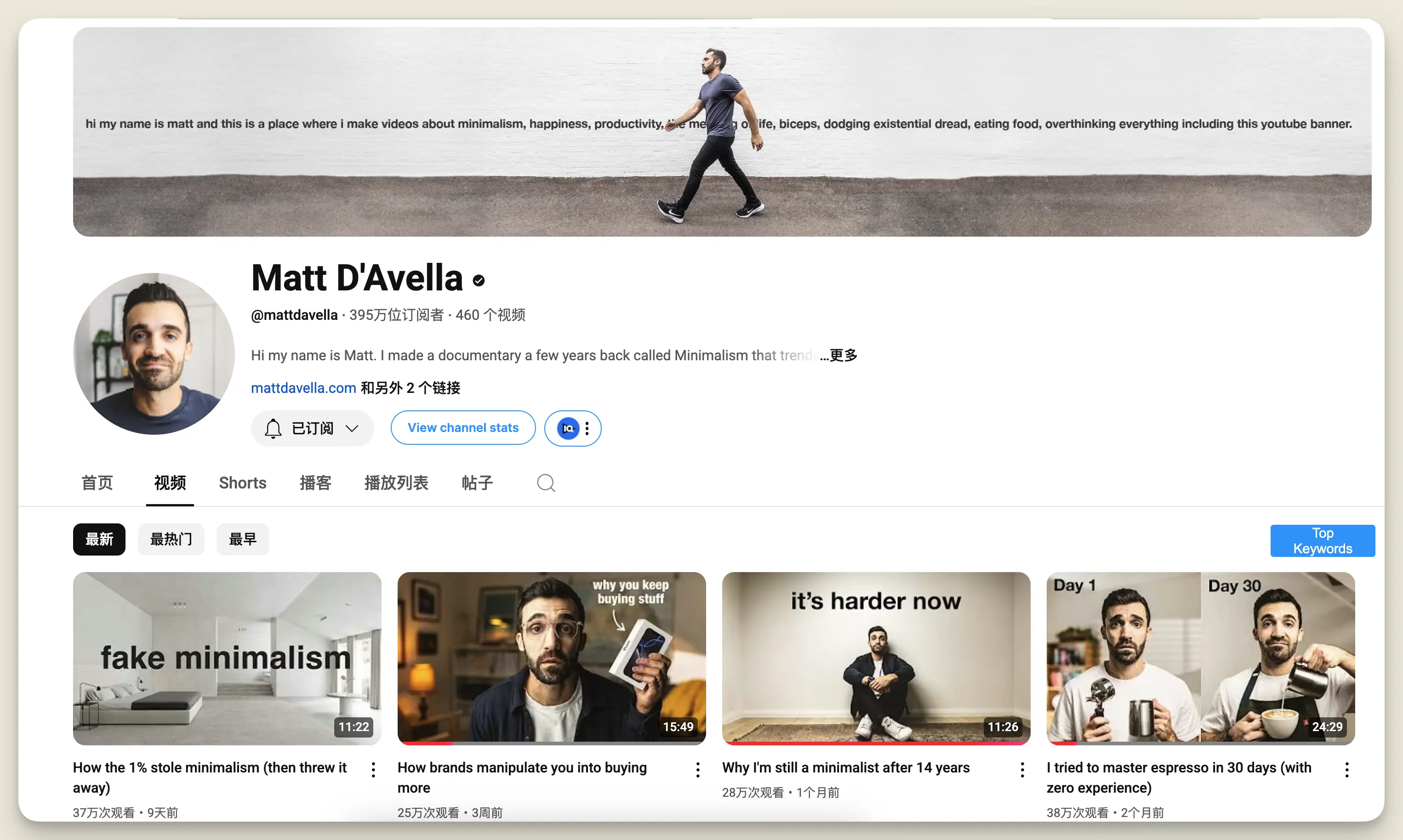Click the blue vidIQ round icon

(x=568, y=428)
